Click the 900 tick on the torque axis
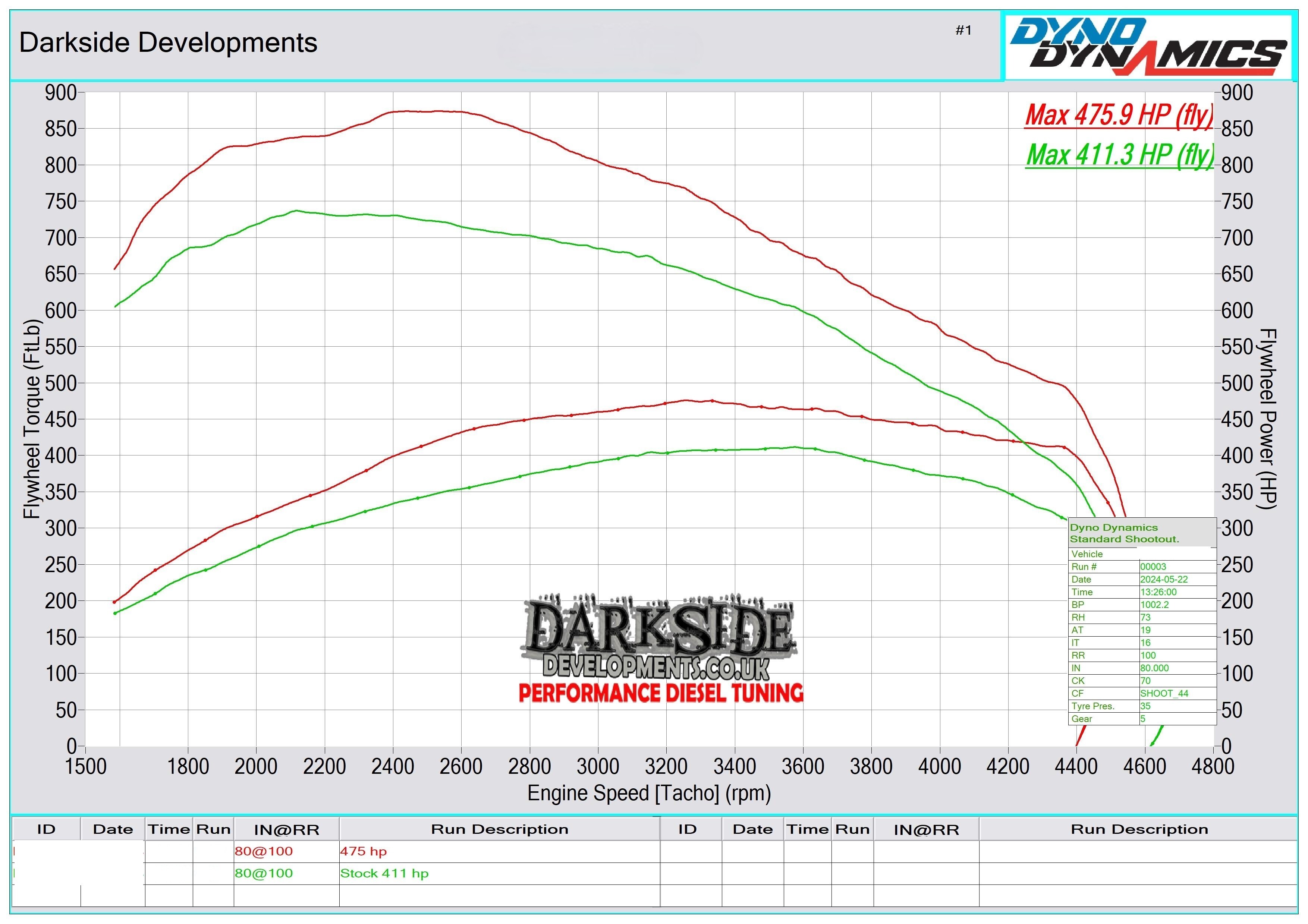This screenshot has height=924, width=1308. (x=60, y=92)
